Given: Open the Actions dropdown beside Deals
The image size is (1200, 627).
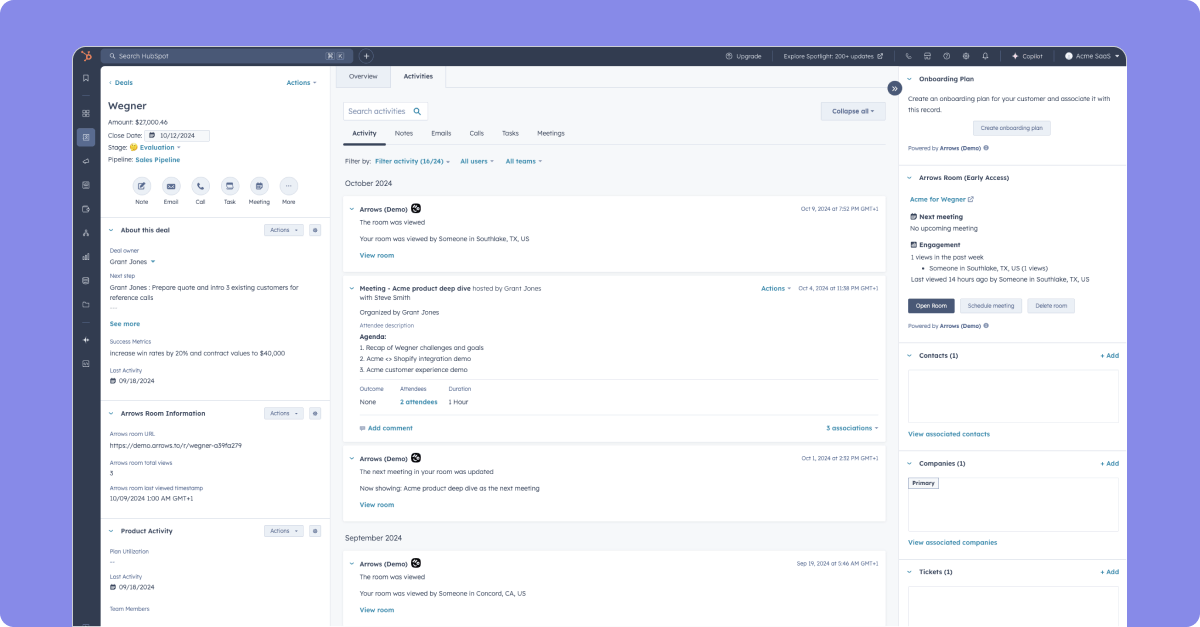Looking at the screenshot, I should coord(301,83).
